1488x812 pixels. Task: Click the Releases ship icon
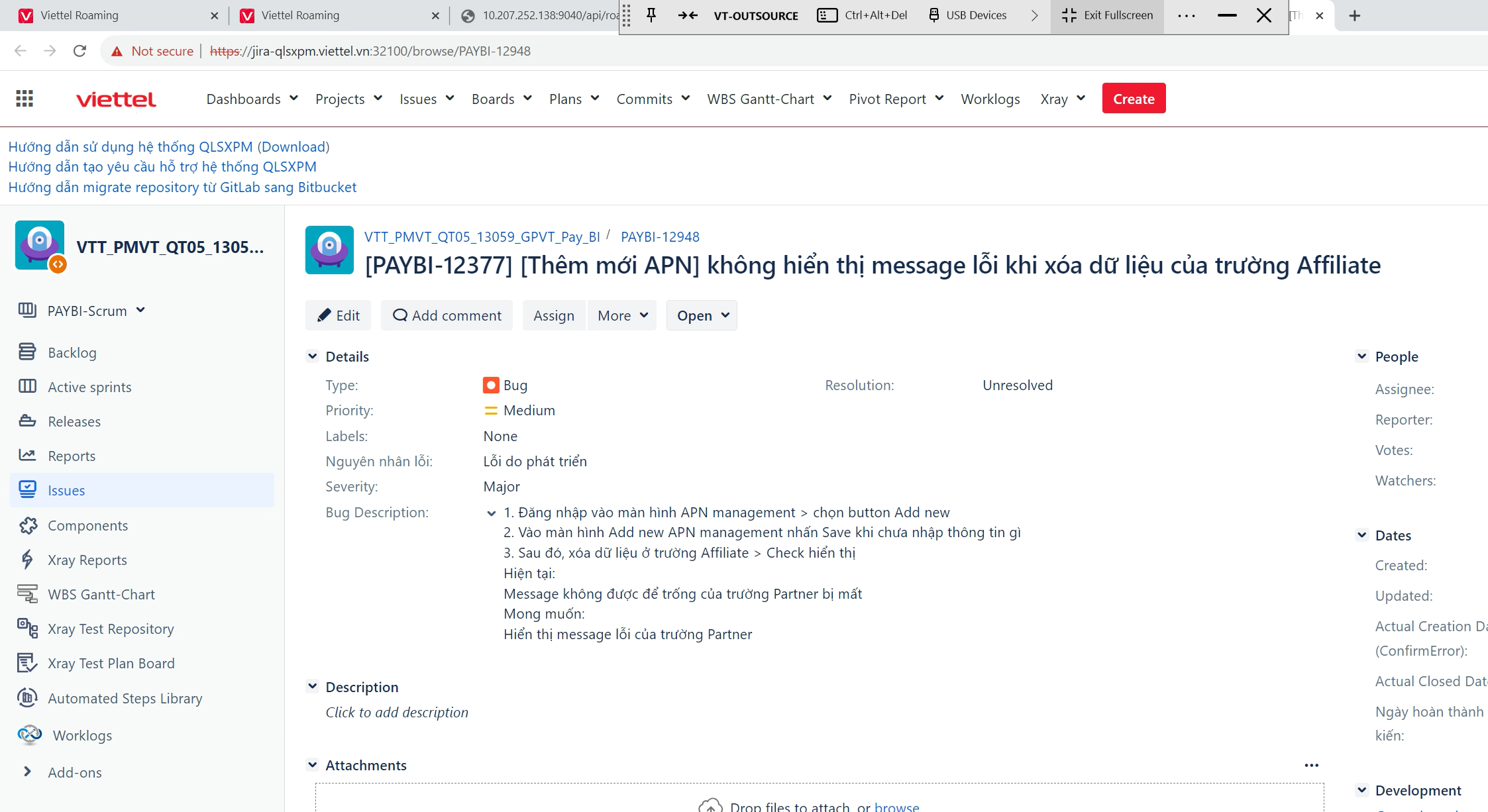pos(27,421)
